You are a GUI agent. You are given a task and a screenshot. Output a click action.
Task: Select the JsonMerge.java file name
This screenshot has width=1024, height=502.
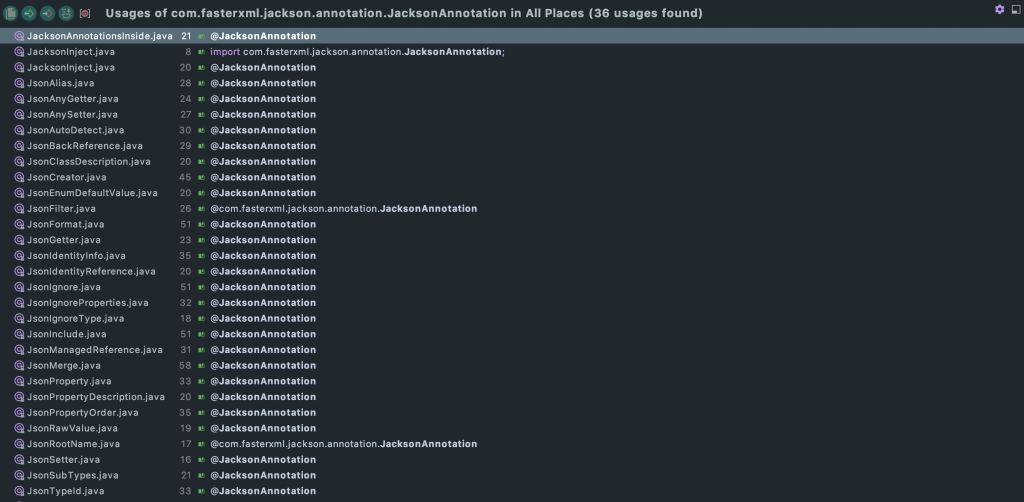(x=63, y=365)
